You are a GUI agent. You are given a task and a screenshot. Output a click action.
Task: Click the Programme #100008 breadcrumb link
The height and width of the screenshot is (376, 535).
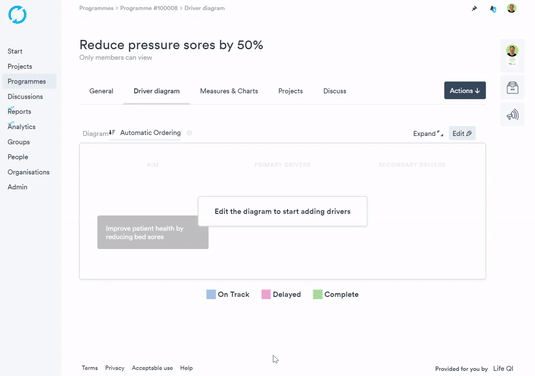pos(149,8)
